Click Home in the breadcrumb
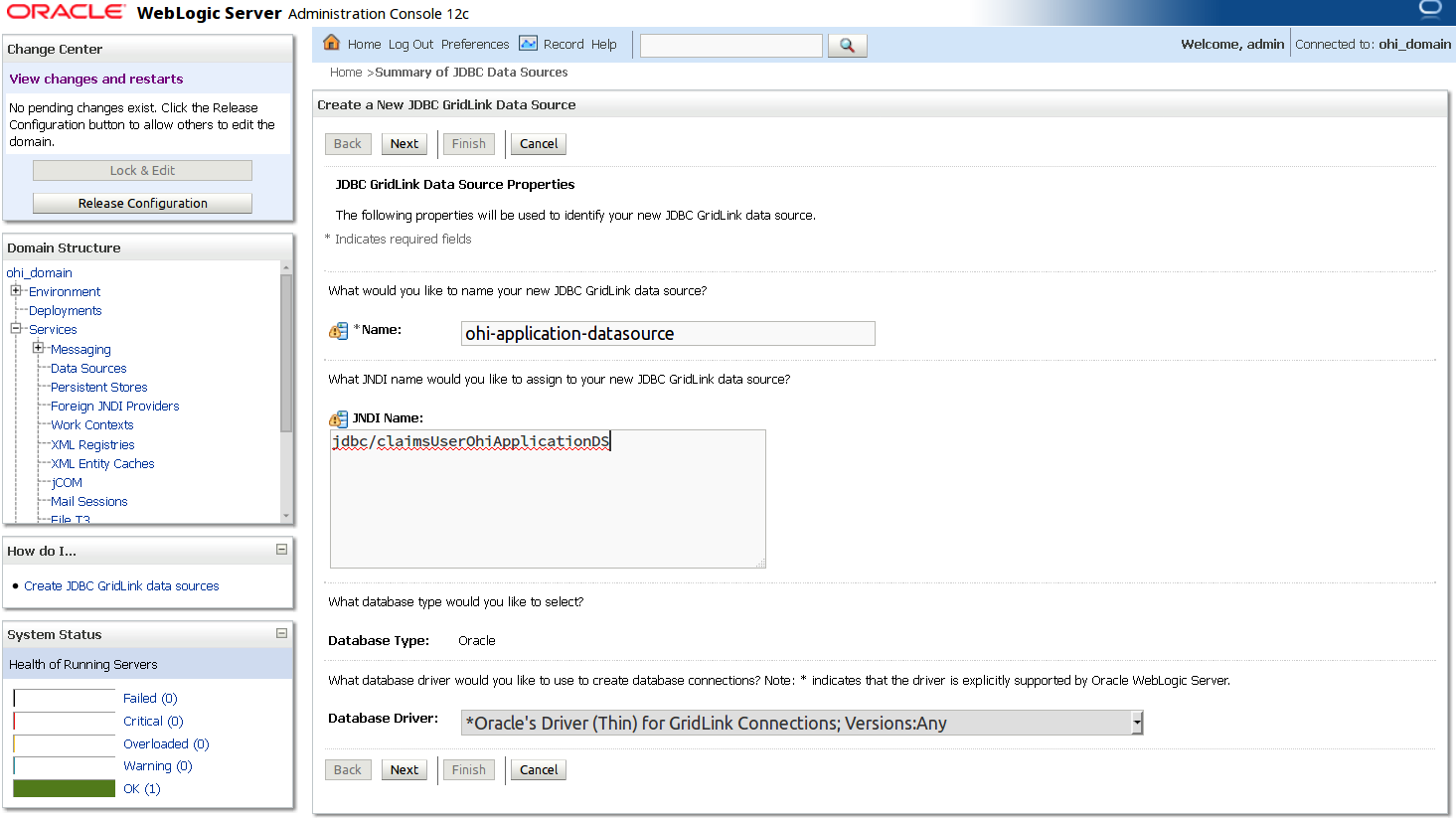 point(346,73)
